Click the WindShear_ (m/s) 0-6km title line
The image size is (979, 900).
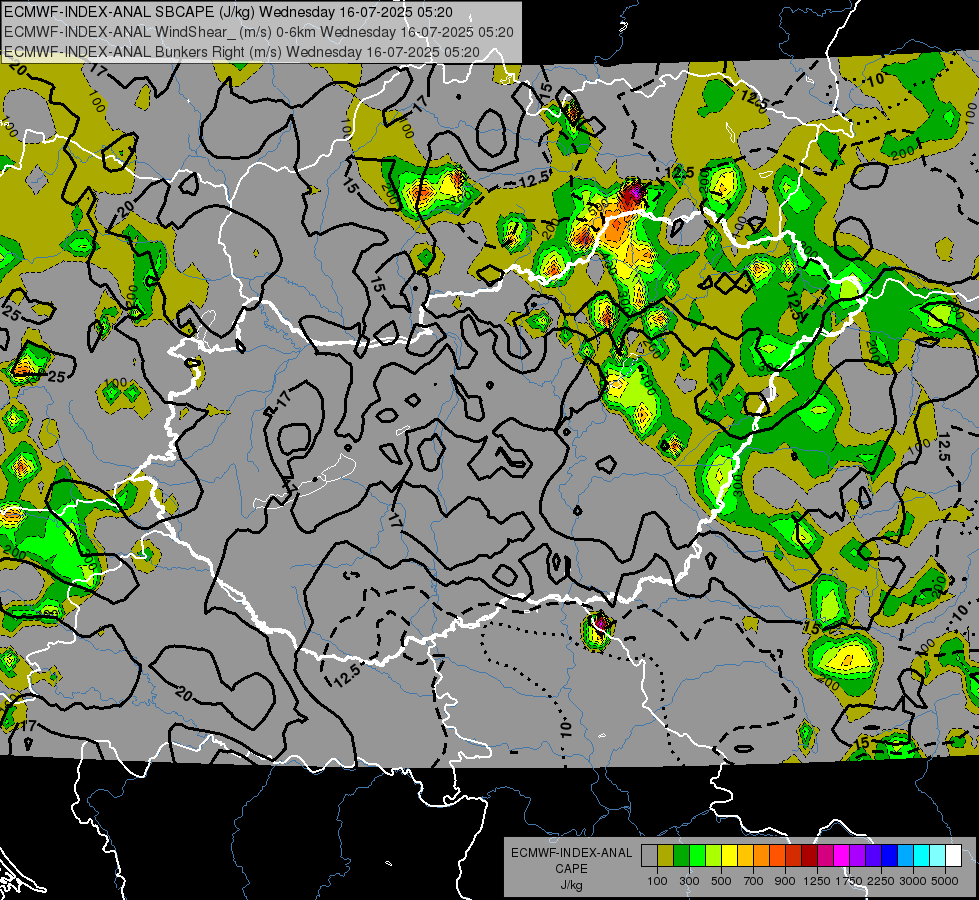tap(258, 32)
